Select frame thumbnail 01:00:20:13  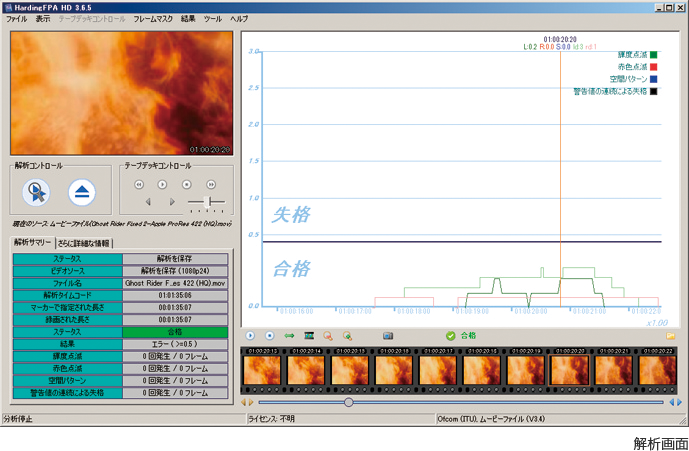click(x=262, y=371)
